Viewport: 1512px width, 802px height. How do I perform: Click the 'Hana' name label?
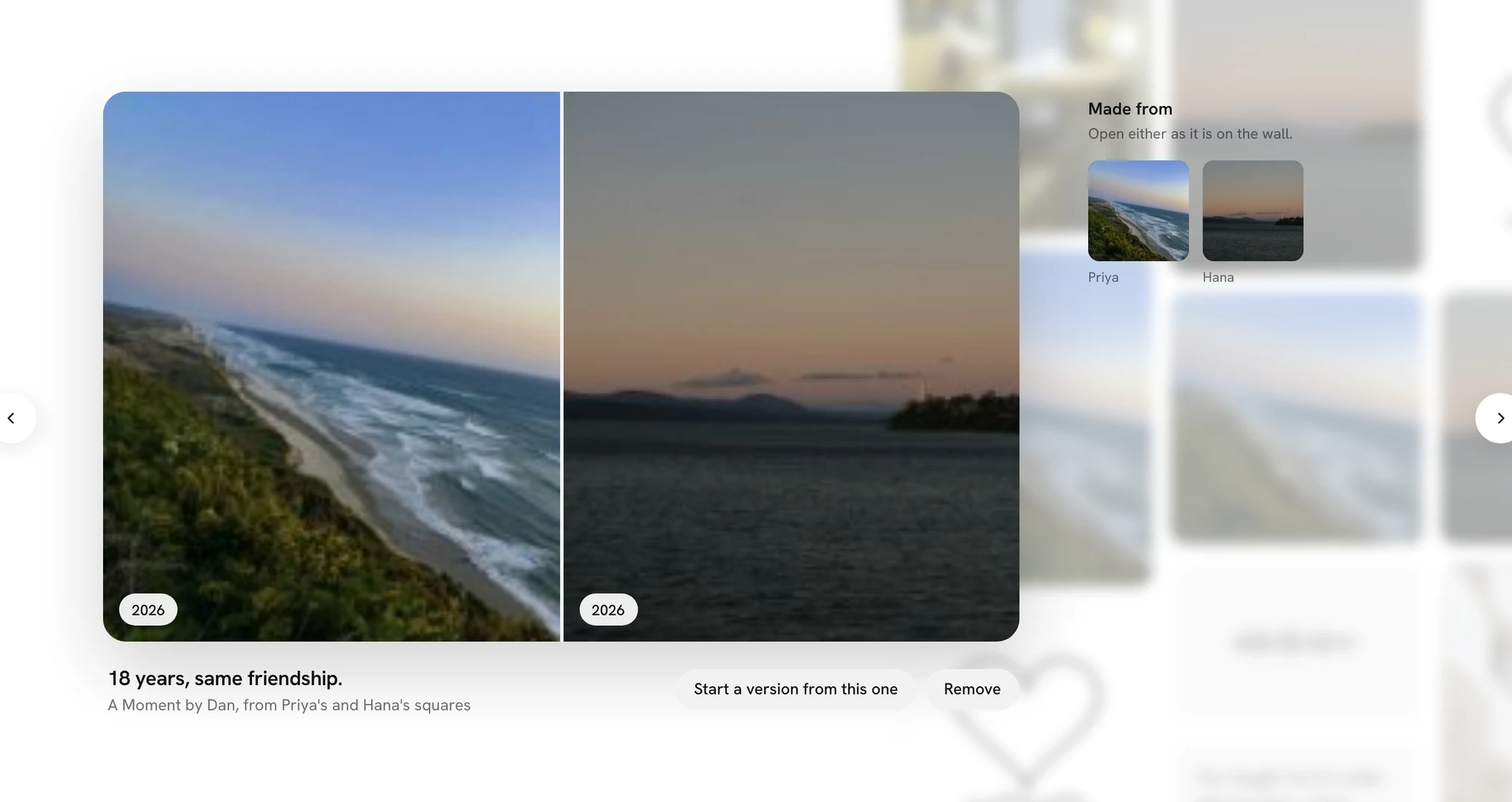pyautogui.click(x=1218, y=277)
